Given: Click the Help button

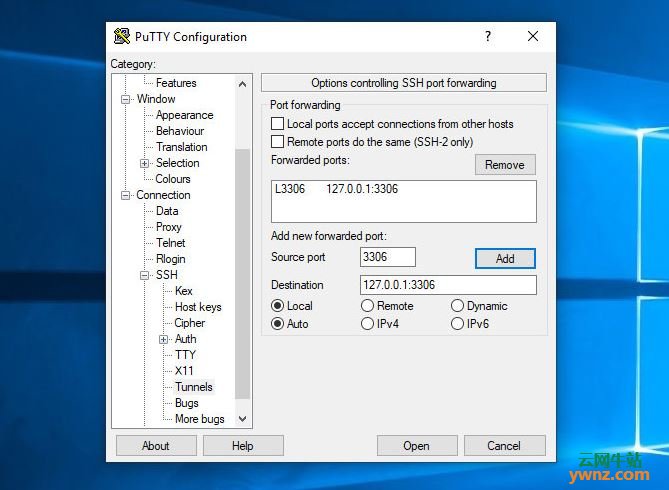Looking at the screenshot, I should click(x=243, y=446).
